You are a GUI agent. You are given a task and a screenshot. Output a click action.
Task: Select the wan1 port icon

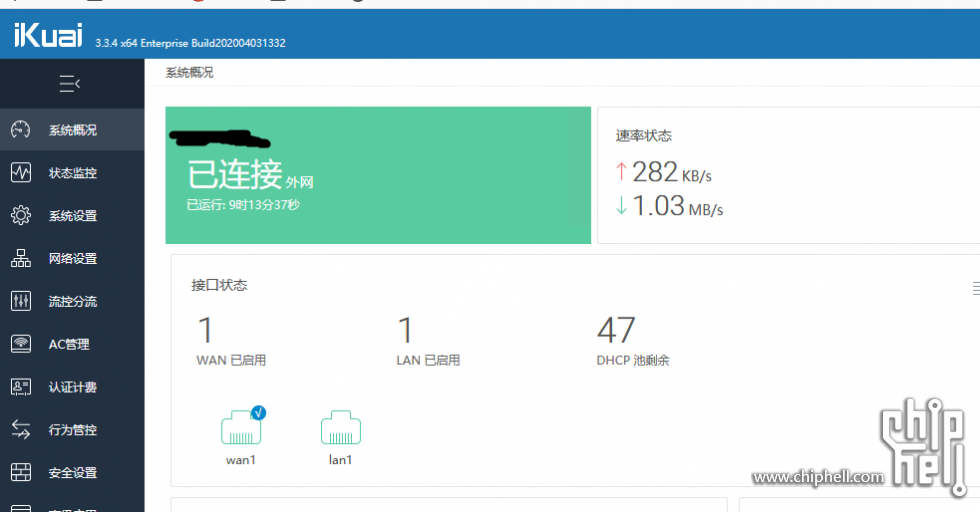click(241, 428)
